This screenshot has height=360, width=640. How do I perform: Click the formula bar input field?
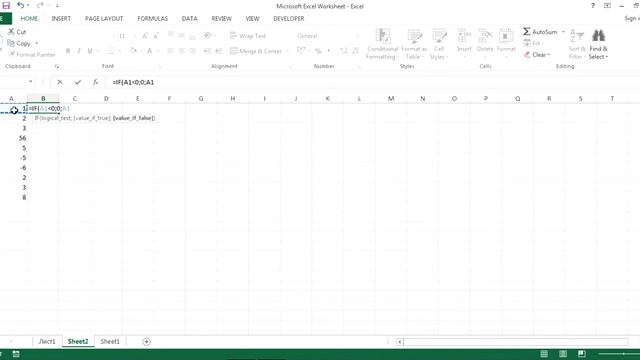(x=373, y=82)
